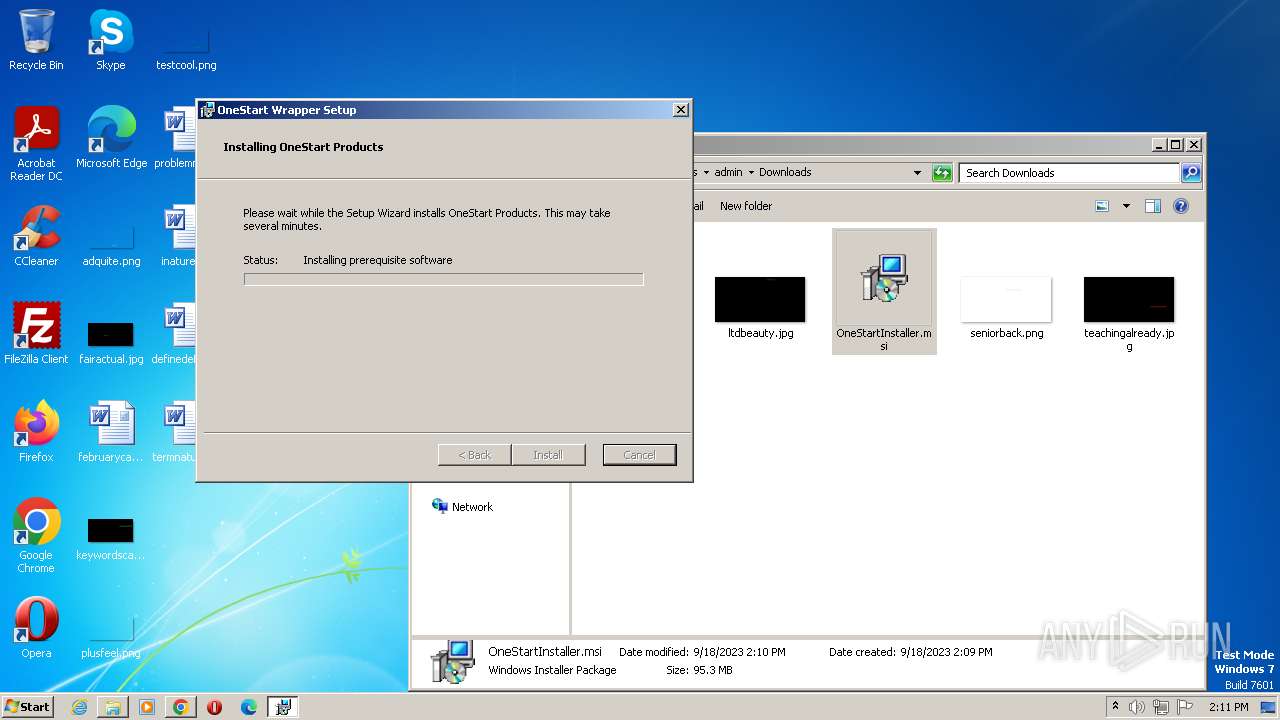Screen dimensions: 1280x720
Task: Open the network tray icon
Action: point(1163,707)
